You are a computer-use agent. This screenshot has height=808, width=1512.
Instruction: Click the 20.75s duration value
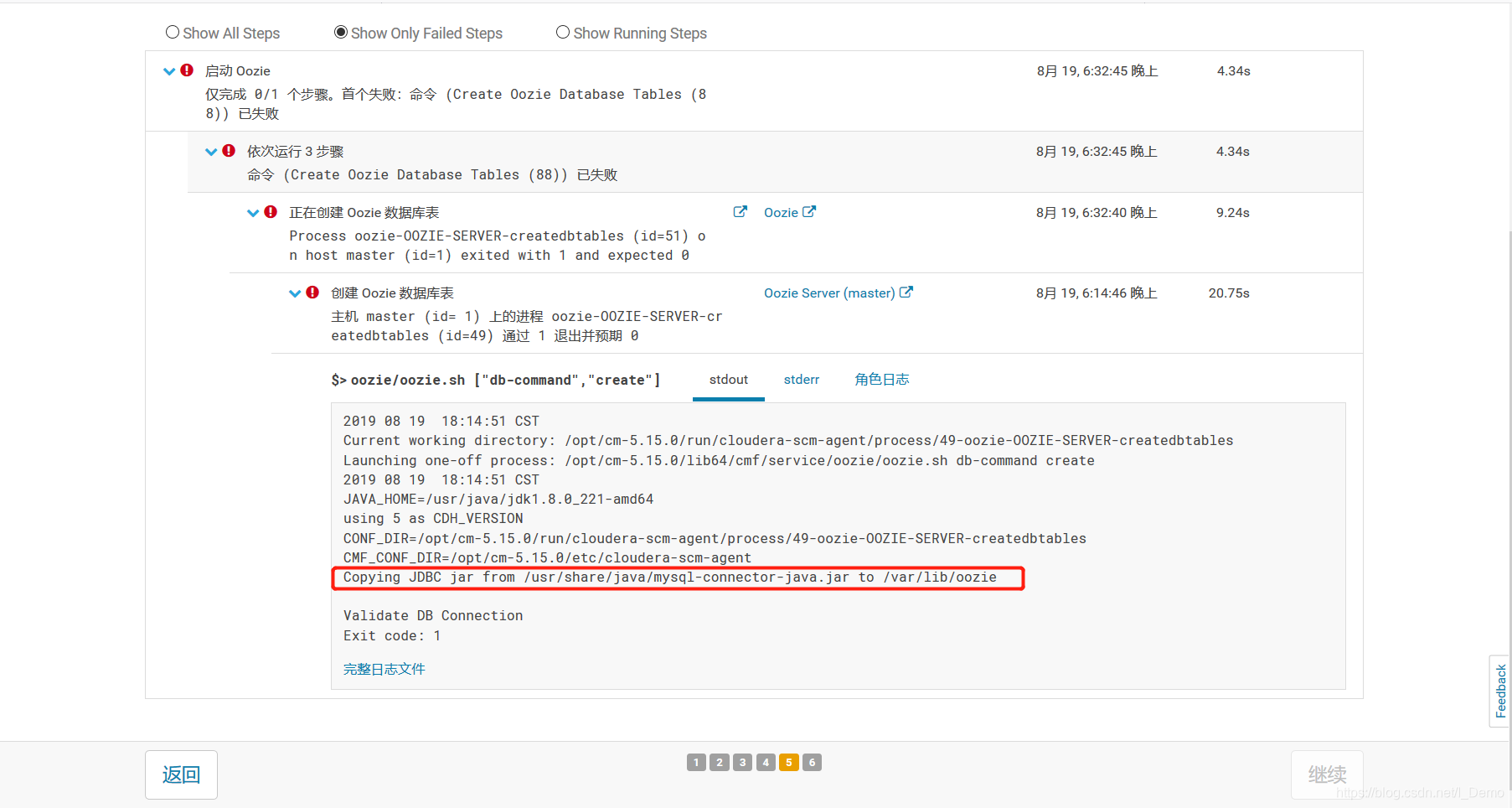tap(1229, 293)
